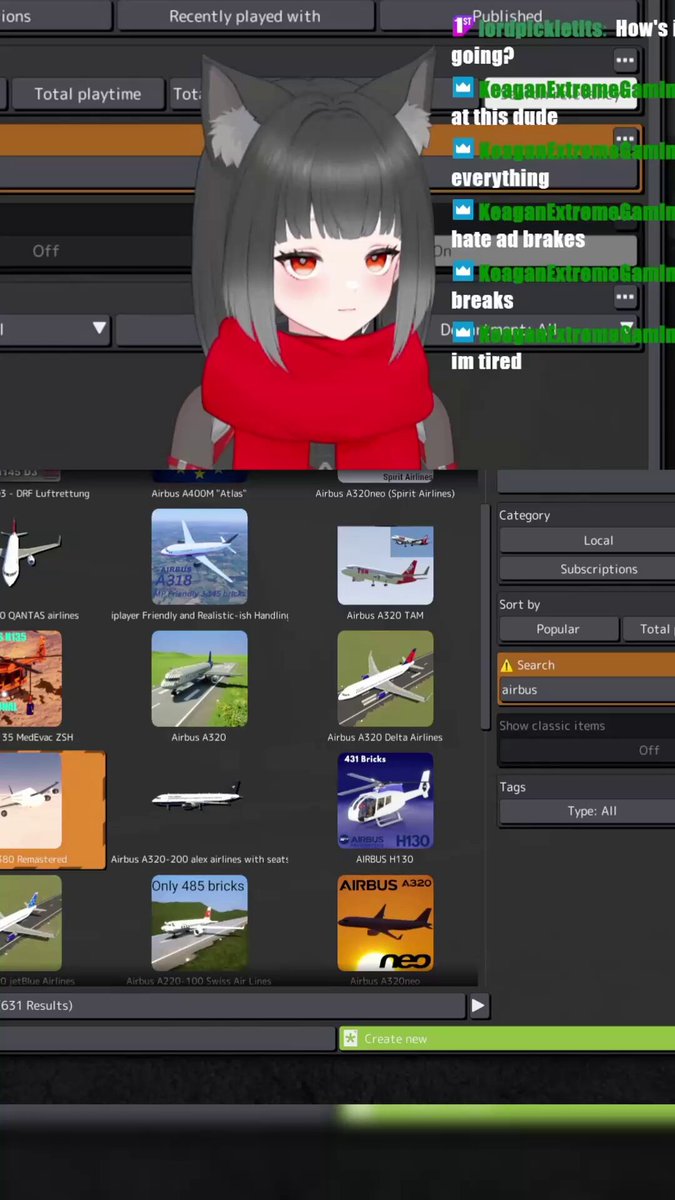Toggle the Show classic items Off switch
This screenshot has width=675, height=1200.
click(x=586, y=750)
